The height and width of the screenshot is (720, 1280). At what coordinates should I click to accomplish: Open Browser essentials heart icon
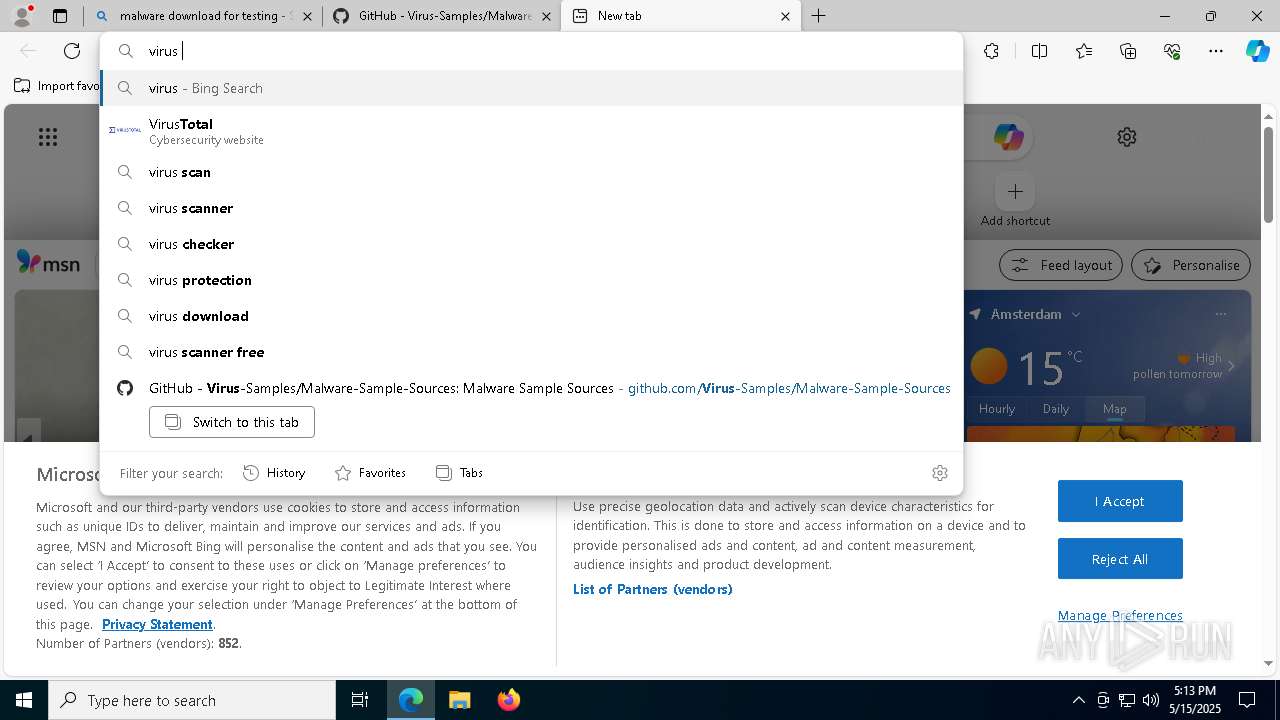coord(1172,51)
